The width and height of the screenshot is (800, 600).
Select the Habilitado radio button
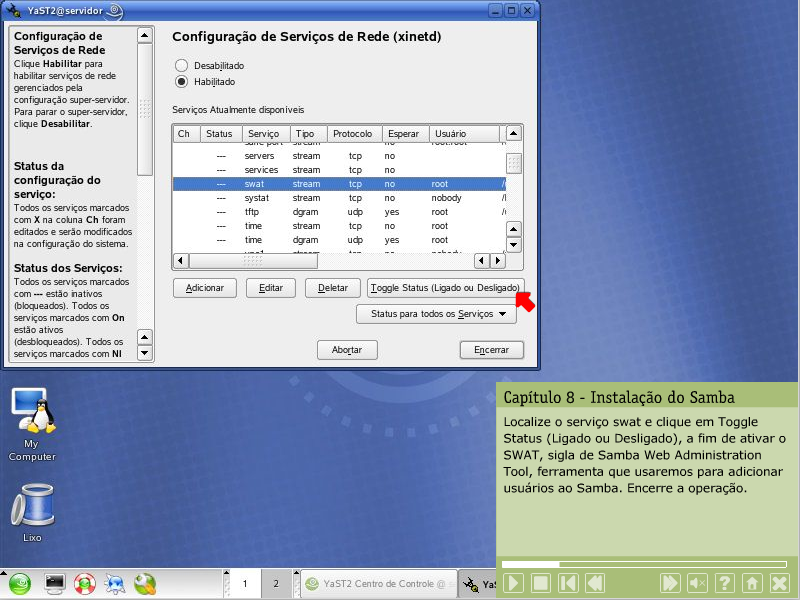click(181, 82)
